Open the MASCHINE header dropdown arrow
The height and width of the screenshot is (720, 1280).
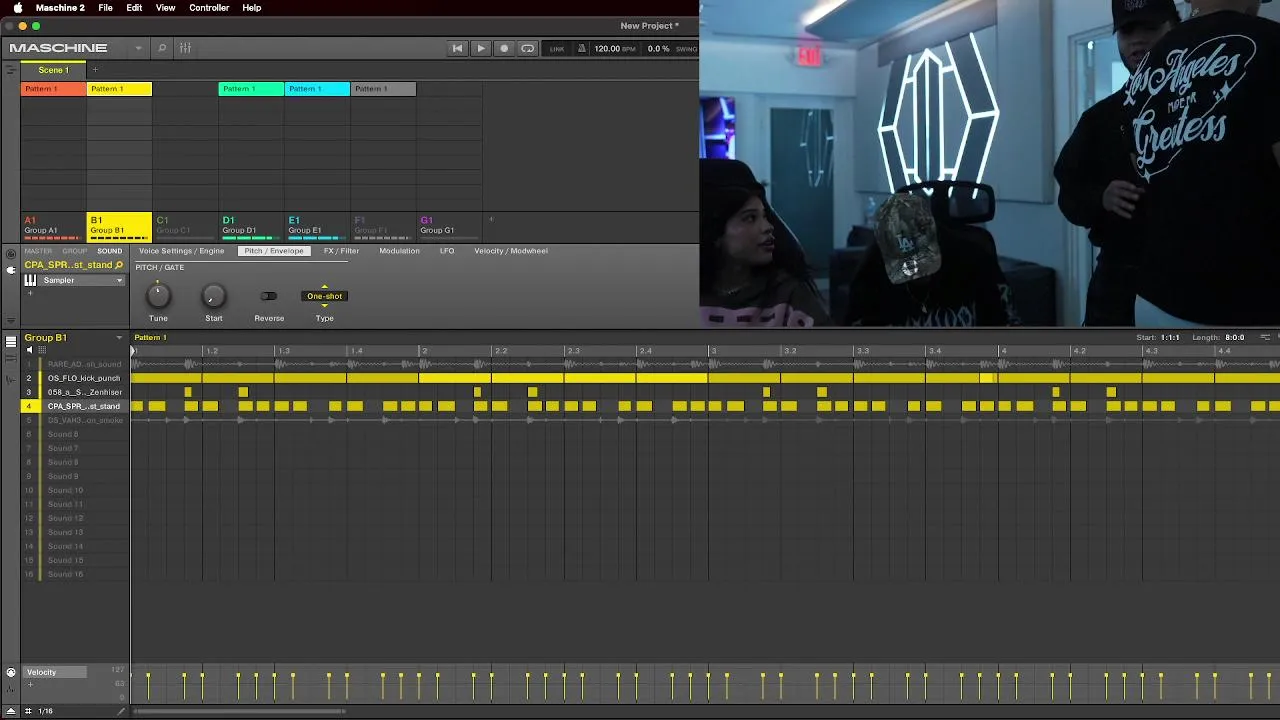point(138,48)
